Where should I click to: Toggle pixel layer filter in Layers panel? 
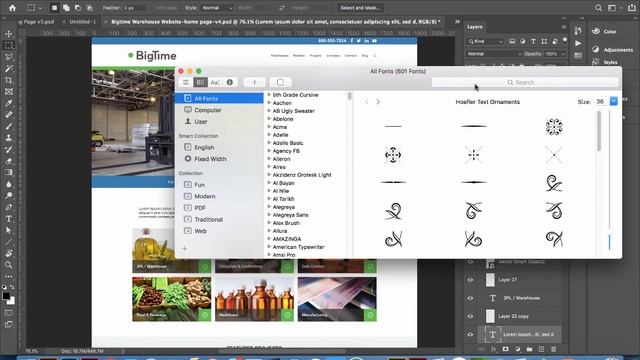[512, 41]
